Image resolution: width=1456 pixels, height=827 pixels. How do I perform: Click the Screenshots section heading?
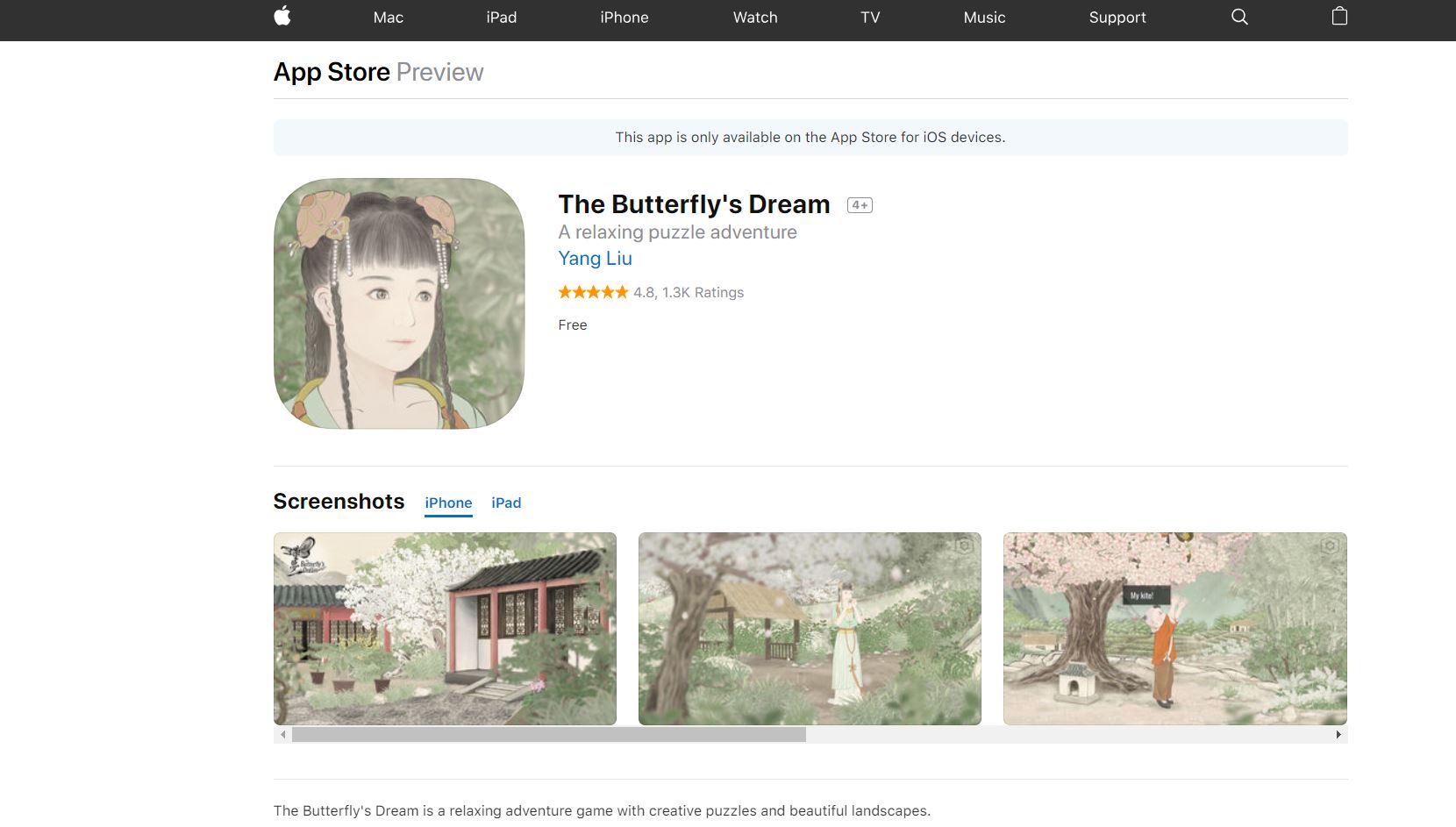coord(339,502)
